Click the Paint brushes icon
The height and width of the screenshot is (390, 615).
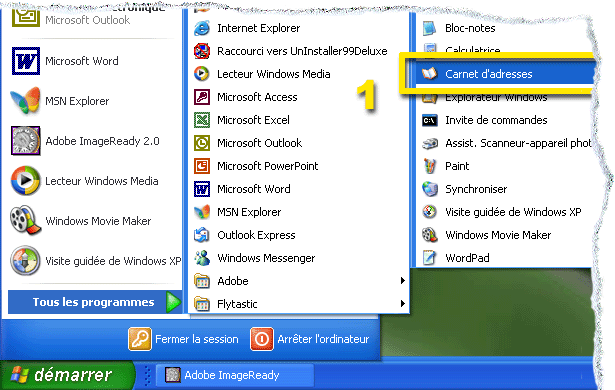pyautogui.click(x=430, y=166)
